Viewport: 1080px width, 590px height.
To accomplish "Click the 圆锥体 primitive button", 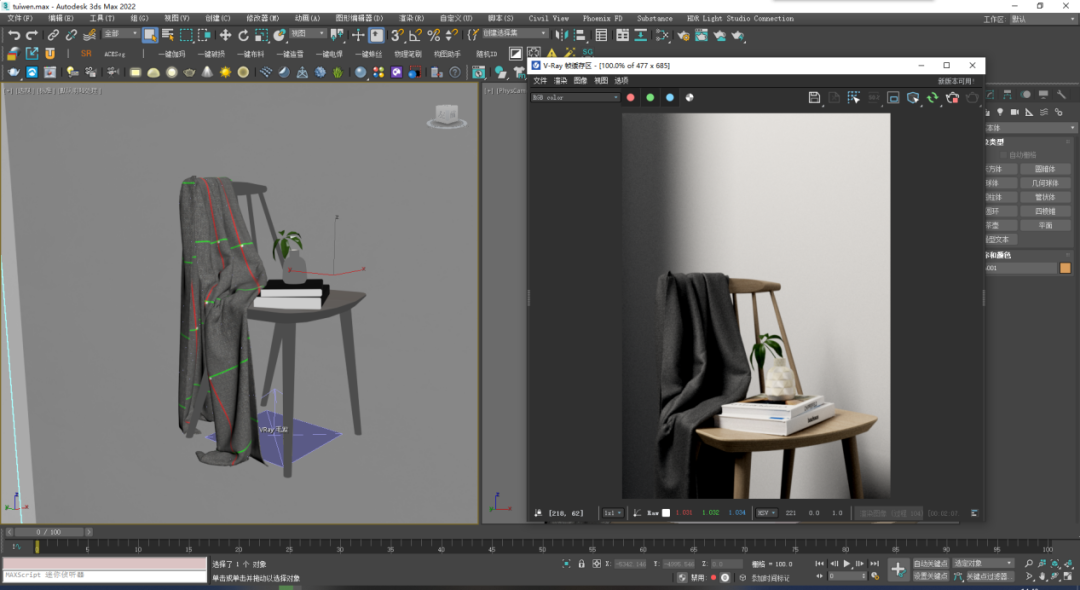I will (x=1045, y=169).
